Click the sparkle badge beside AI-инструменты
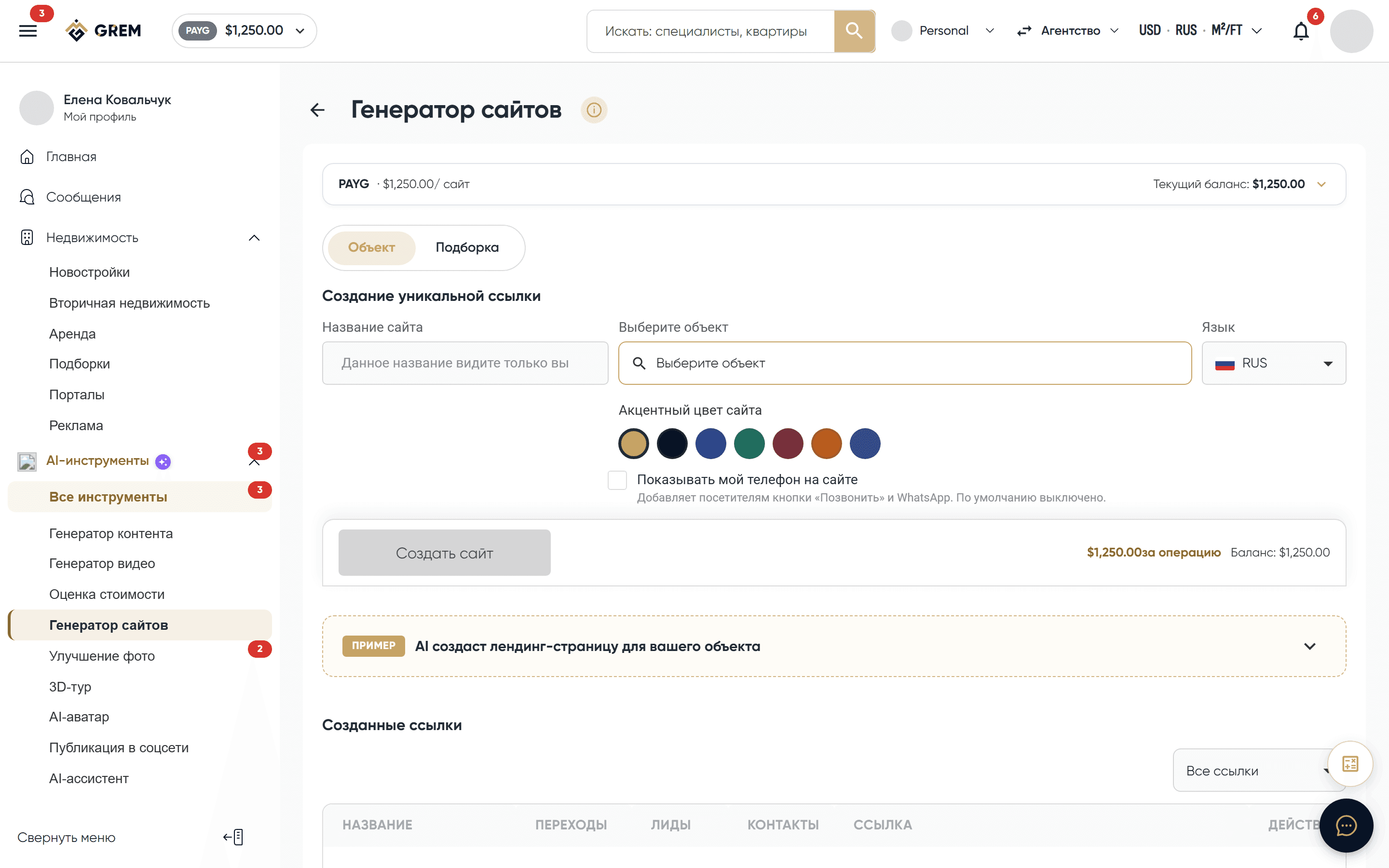The image size is (1389, 868). pos(163,461)
